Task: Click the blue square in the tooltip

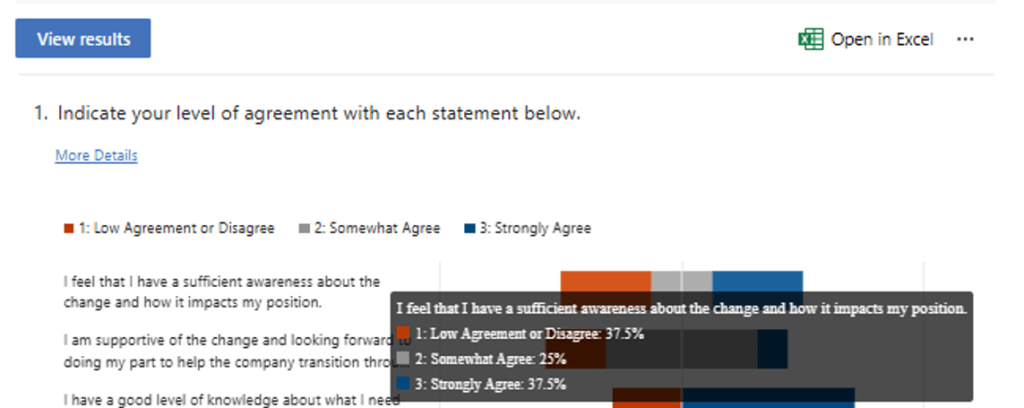Action: (x=404, y=383)
